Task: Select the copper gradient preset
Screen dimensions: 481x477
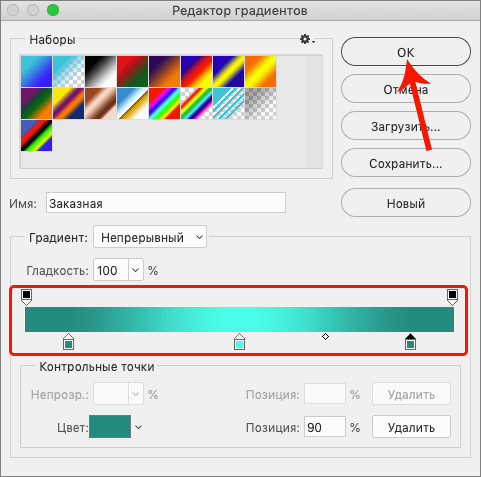Action: tap(100, 103)
